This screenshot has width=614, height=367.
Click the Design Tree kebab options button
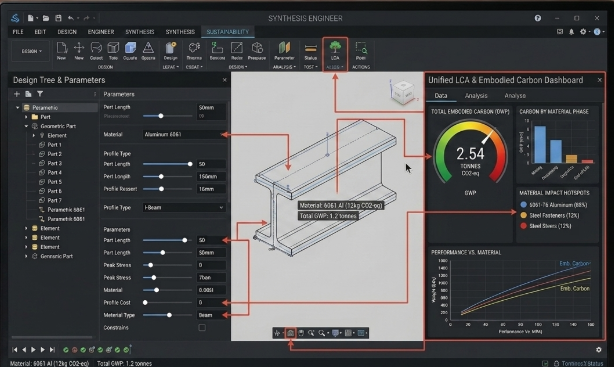[x=95, y=94]
